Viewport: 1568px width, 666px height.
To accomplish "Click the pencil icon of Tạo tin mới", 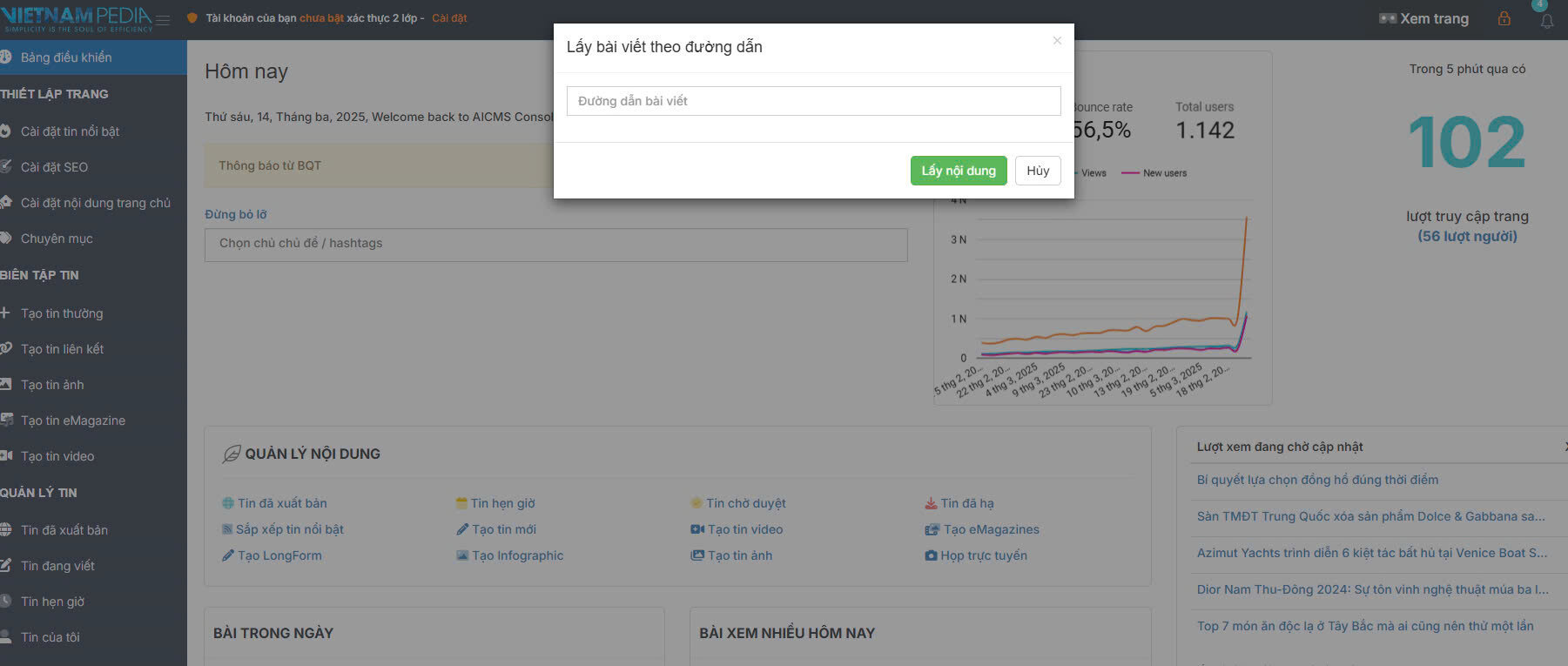I will (462, 529).
